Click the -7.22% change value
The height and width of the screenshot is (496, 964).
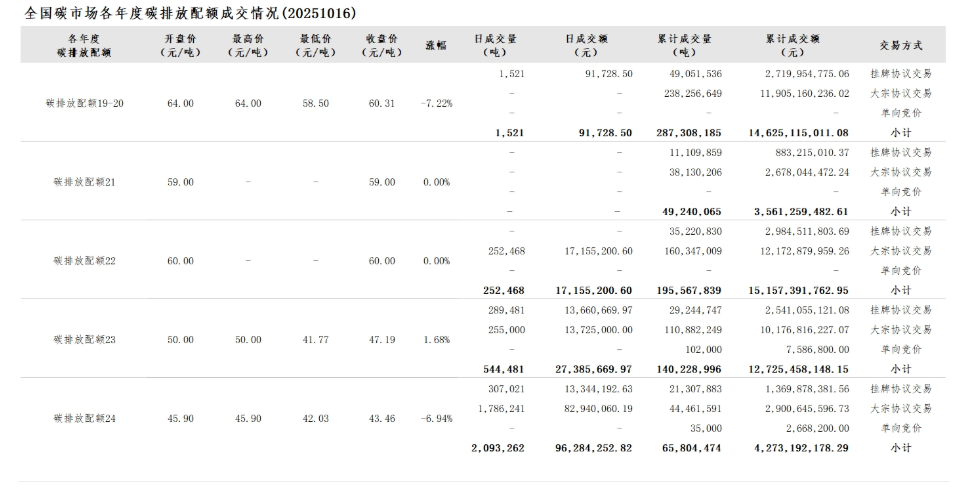pyautogui.click(x=437, y=103)
